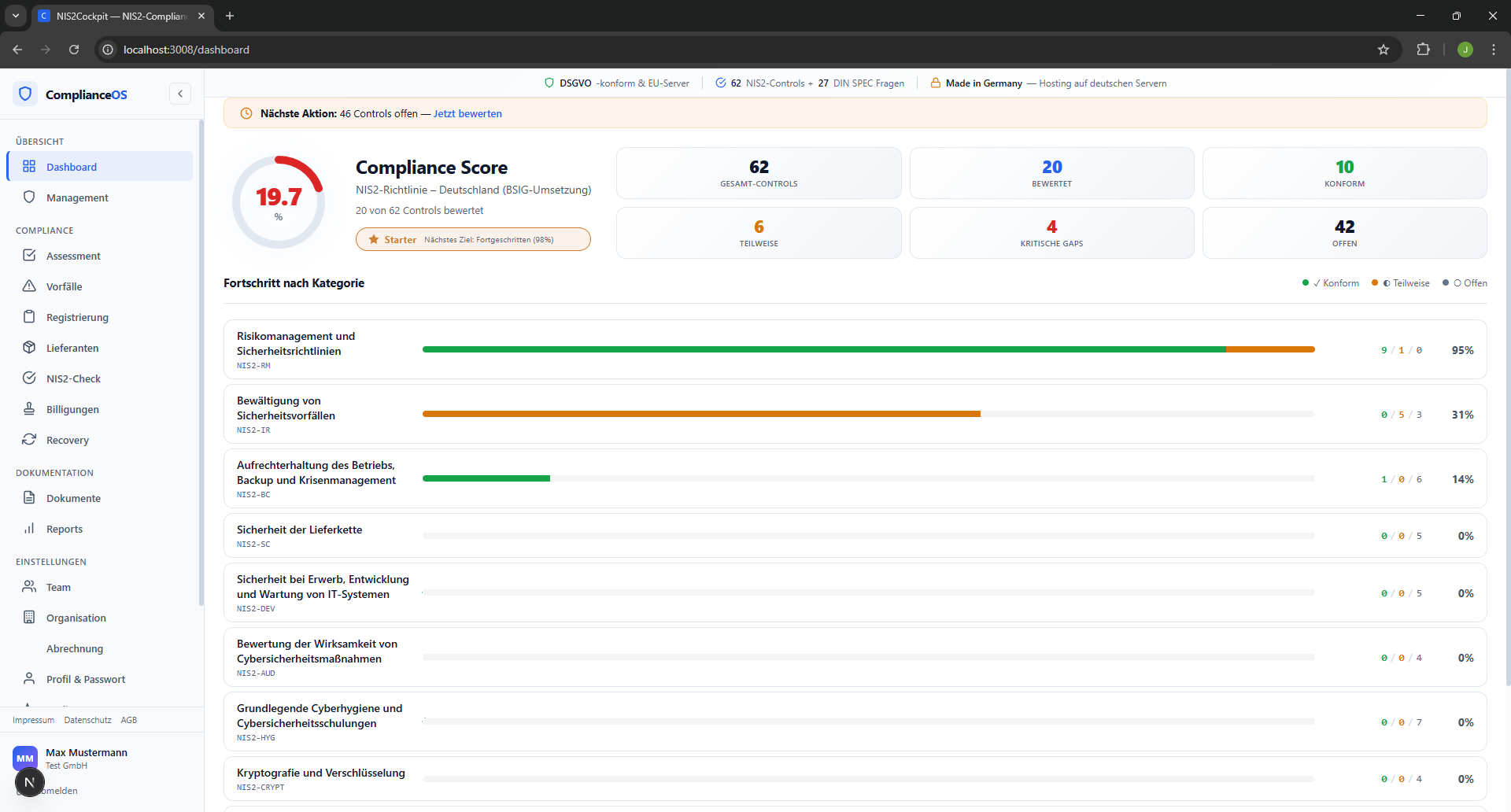Click the ComplianceOS shield logo icon

coord(25,94)
